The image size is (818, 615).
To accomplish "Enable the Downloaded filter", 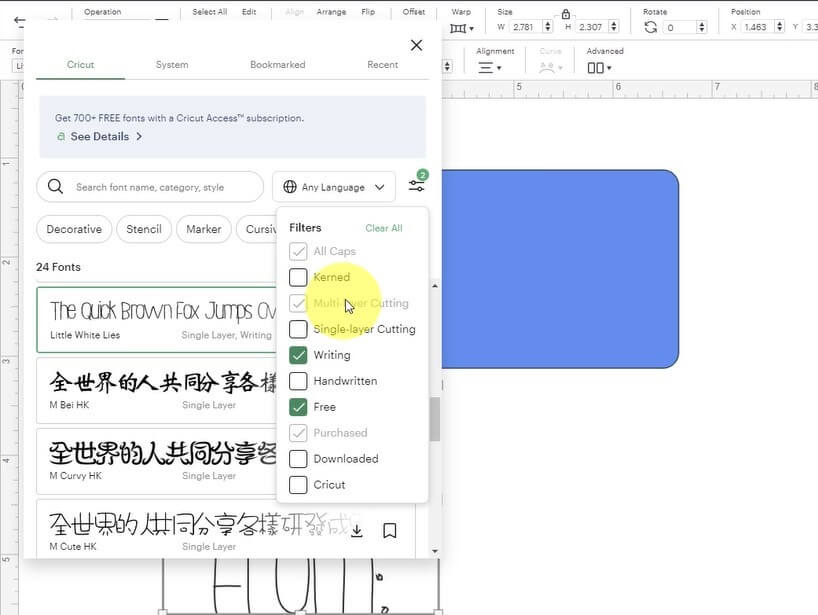I will 298,459.
